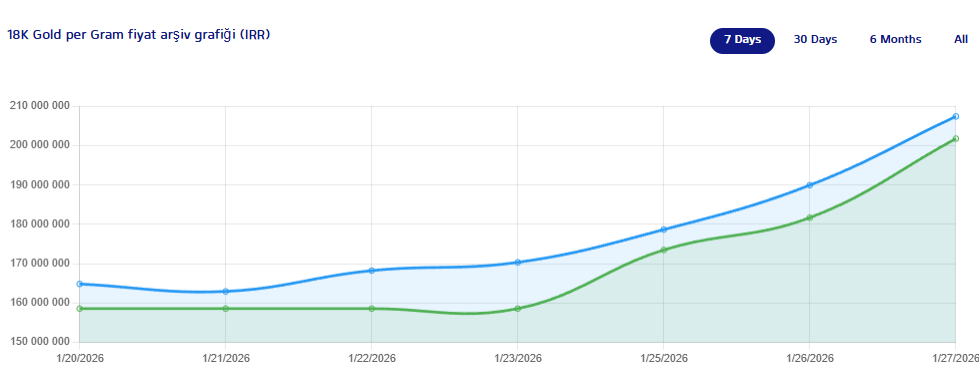The width and height of the screenshot is (979, 371).
Task: Click green data point on 1/21/2026
Action: click(x=225, y=309)
